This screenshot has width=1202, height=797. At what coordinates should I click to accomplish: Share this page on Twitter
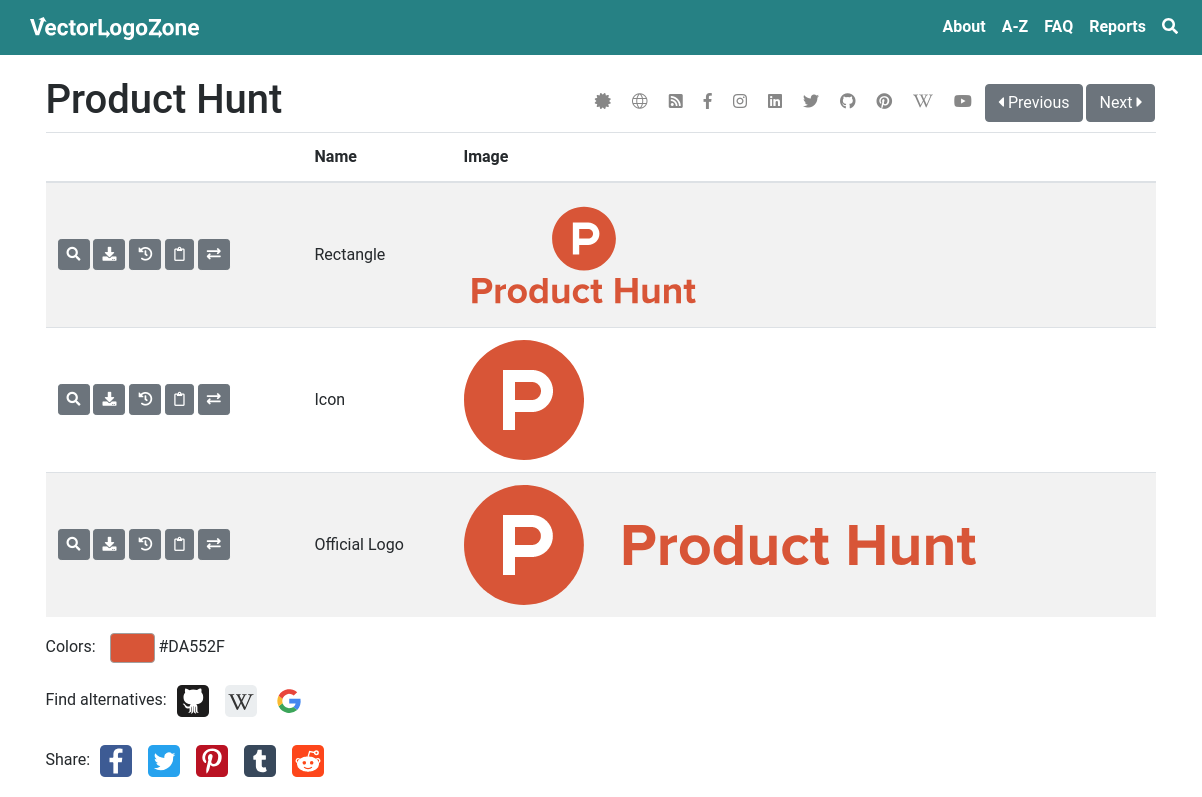point(164,761)
